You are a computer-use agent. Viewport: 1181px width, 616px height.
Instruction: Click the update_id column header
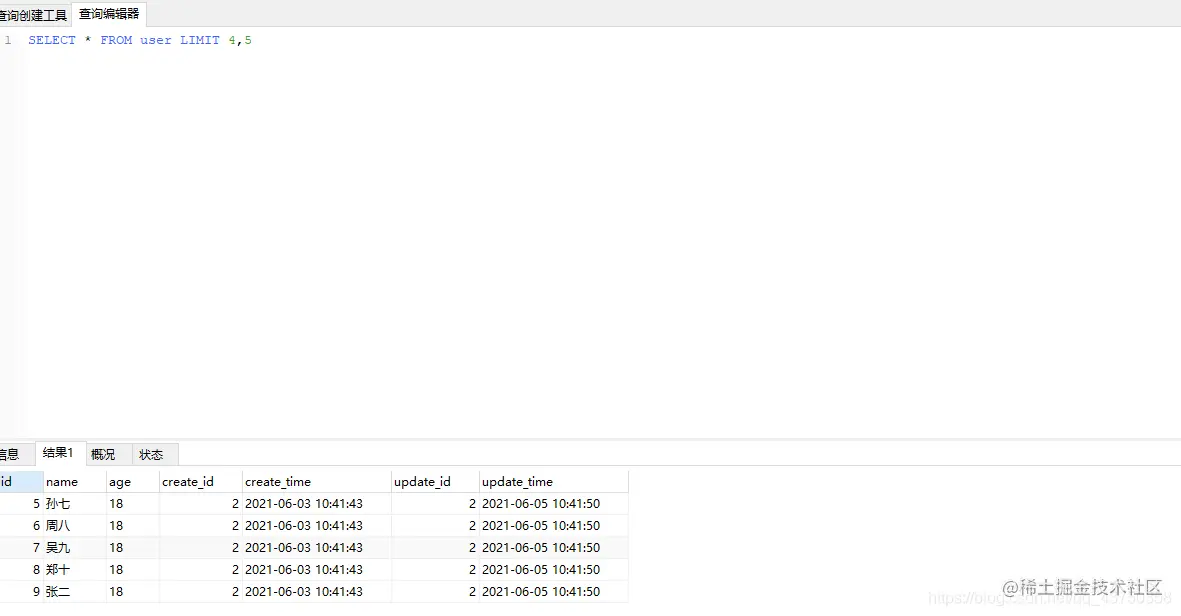(435, 482)
